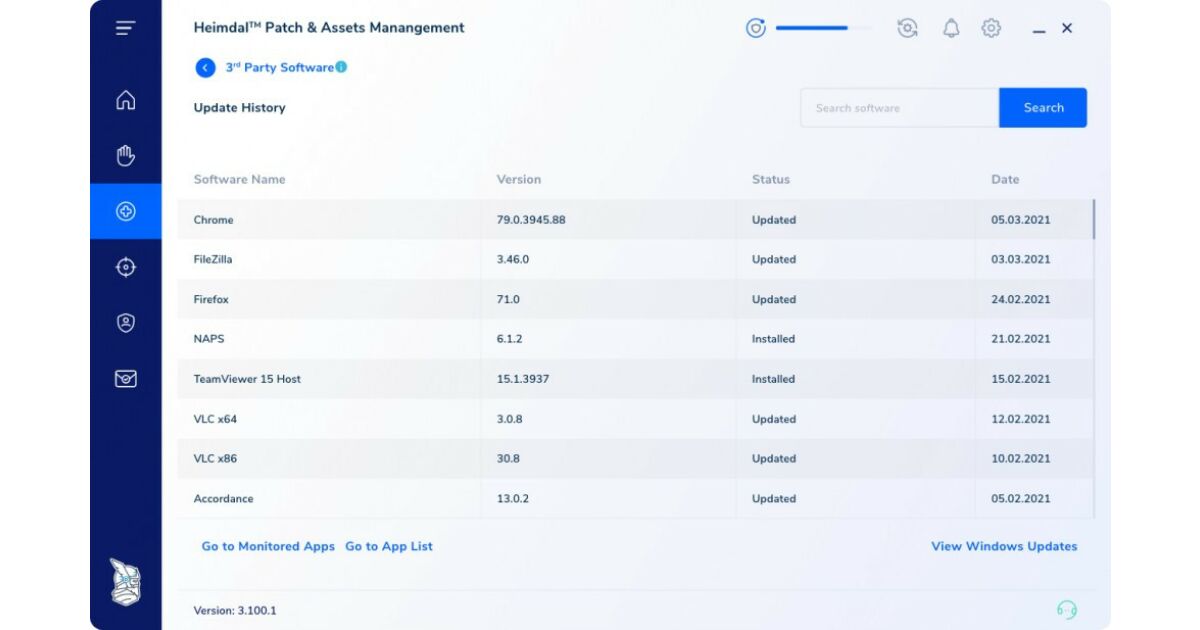Click the scan refresh icon in header
The image size is (1200, 630).
[907, 28]
